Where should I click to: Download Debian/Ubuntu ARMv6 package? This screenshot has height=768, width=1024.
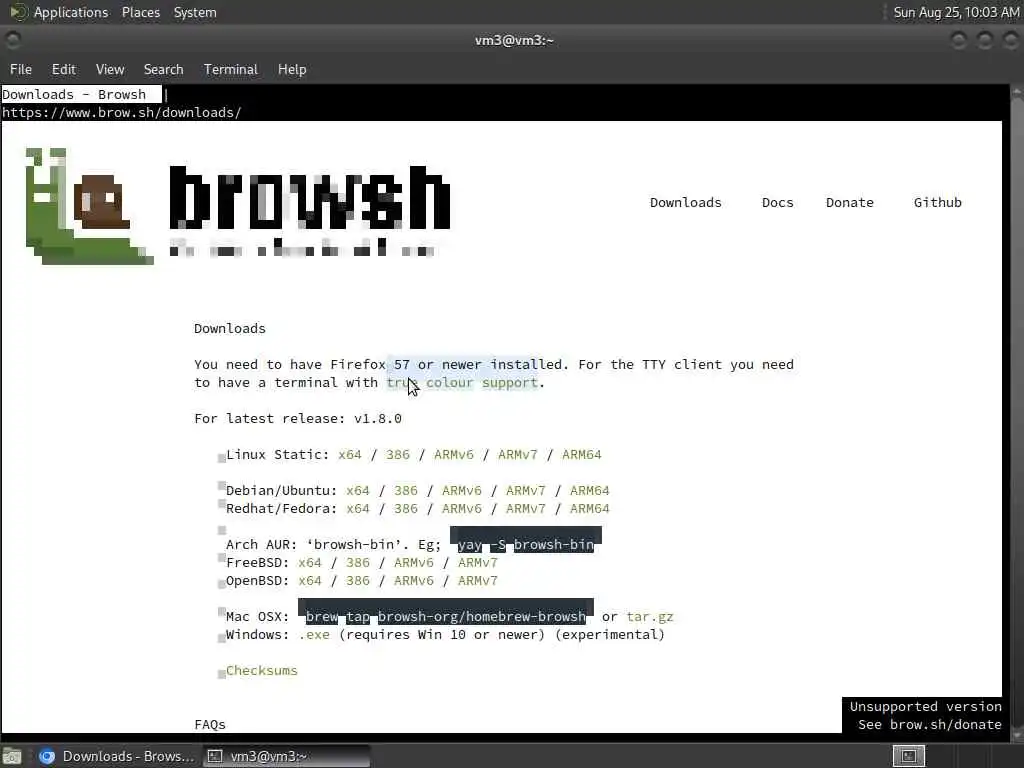point(462,490)
